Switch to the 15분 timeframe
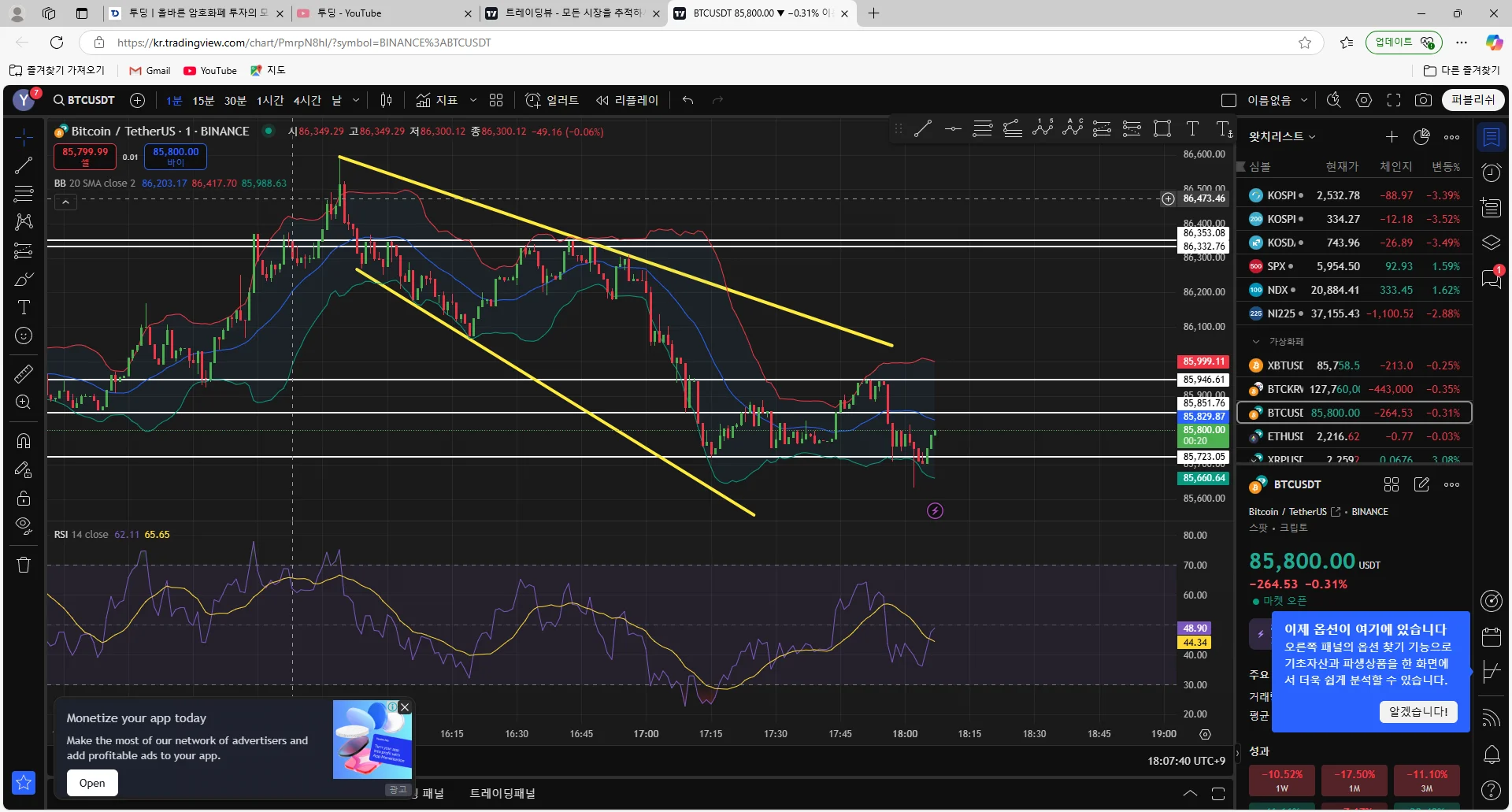The width and height of the screenshot is (1512, 812). [203, 100]
